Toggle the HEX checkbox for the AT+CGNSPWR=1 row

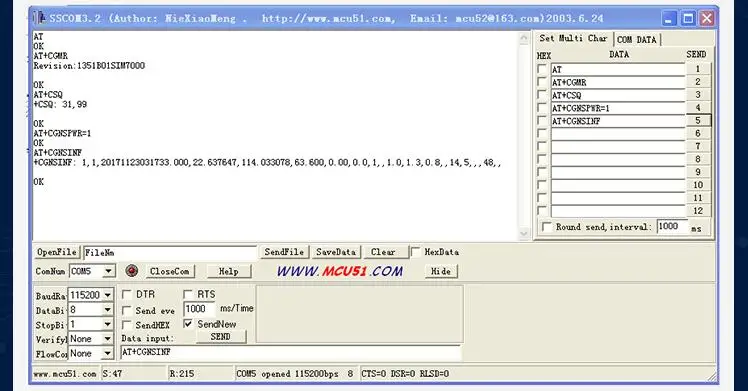point(542,107)
